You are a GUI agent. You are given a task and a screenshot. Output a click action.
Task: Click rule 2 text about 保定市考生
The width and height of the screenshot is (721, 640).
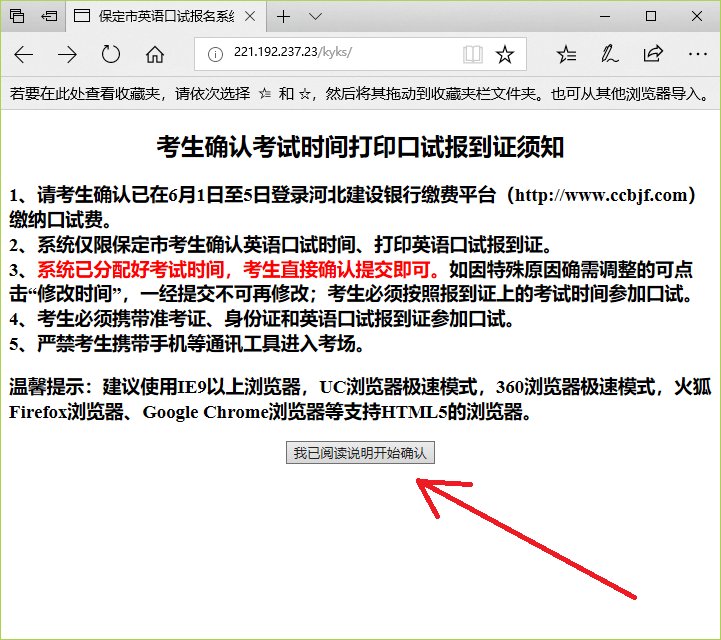[x=280, y=244]
